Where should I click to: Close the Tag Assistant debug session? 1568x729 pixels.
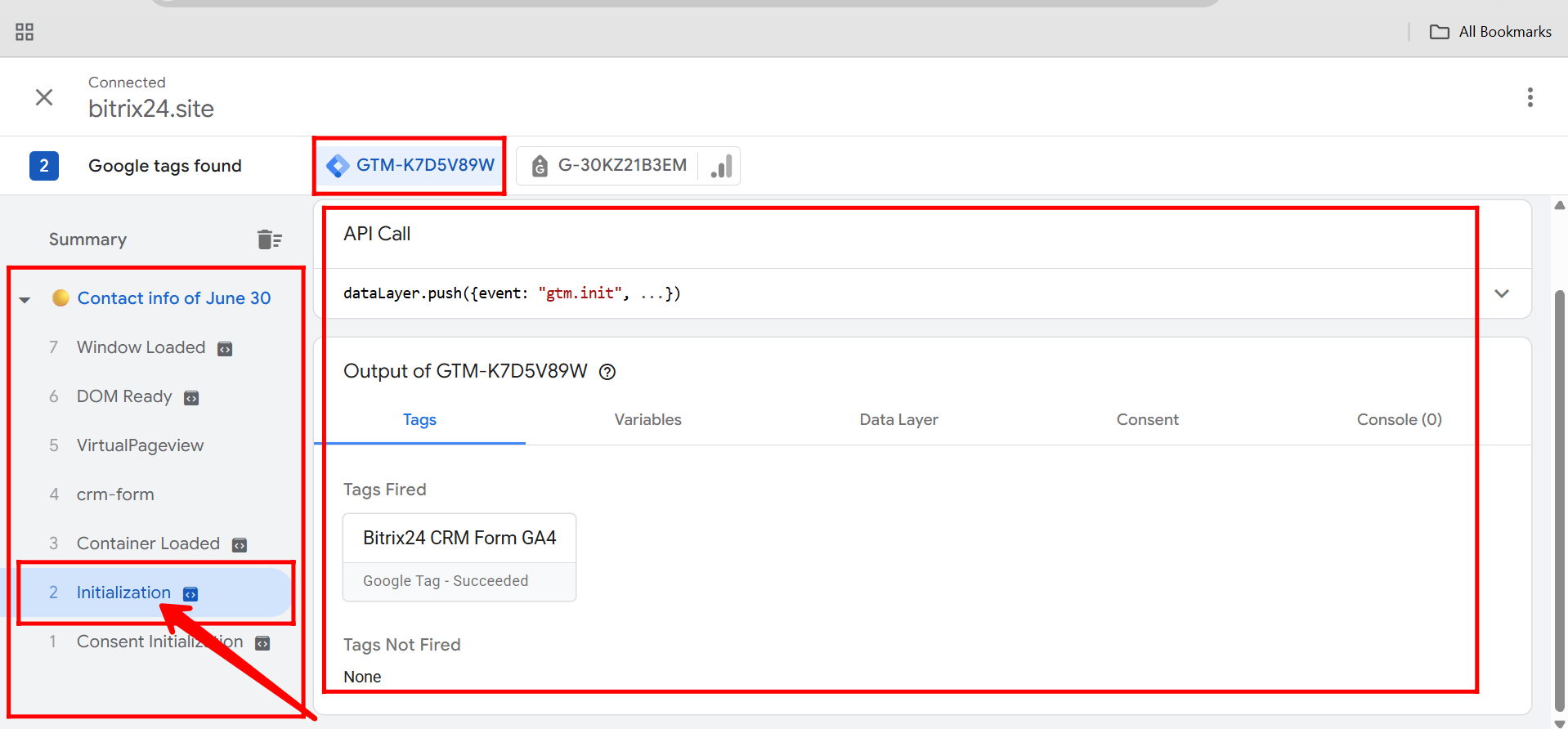point(44,97)
